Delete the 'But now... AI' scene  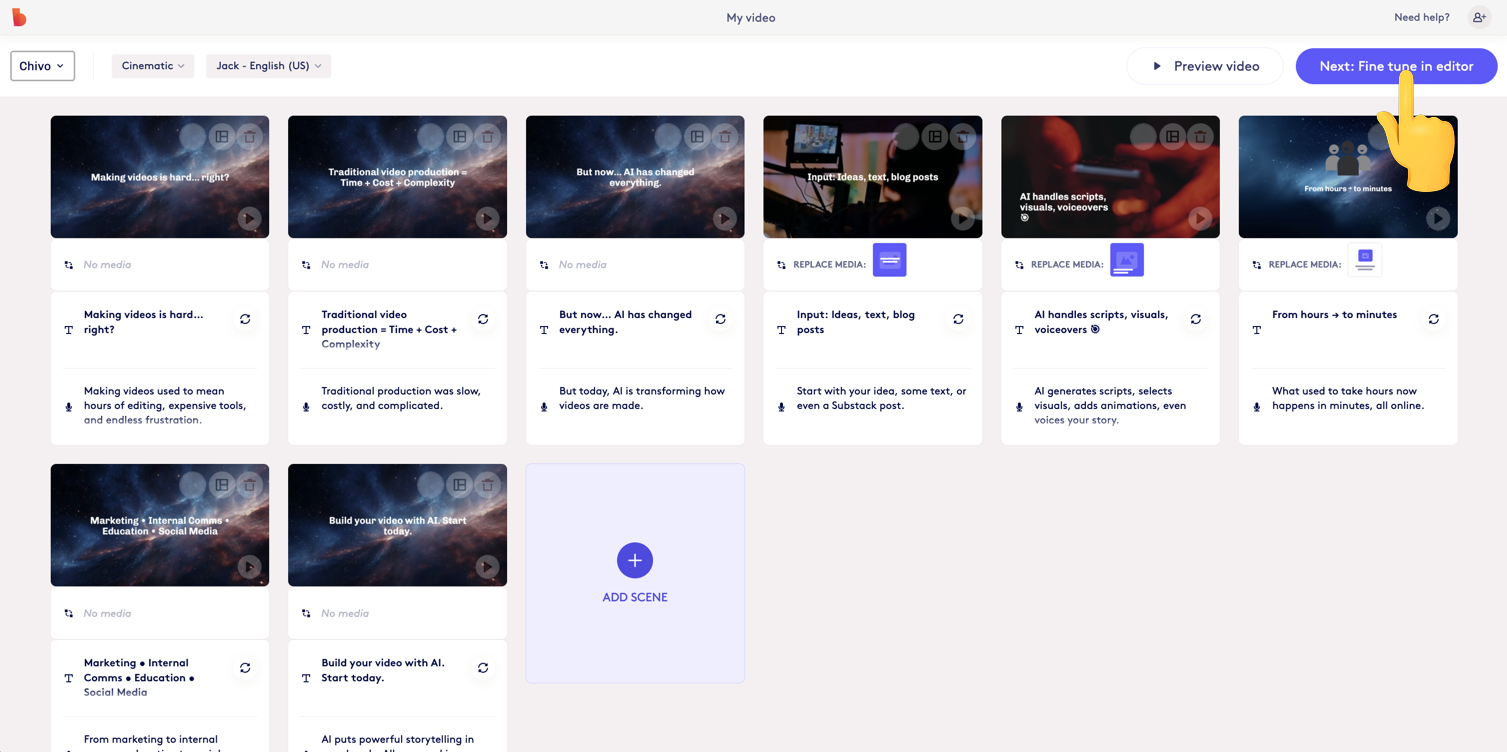click(725, 136)
